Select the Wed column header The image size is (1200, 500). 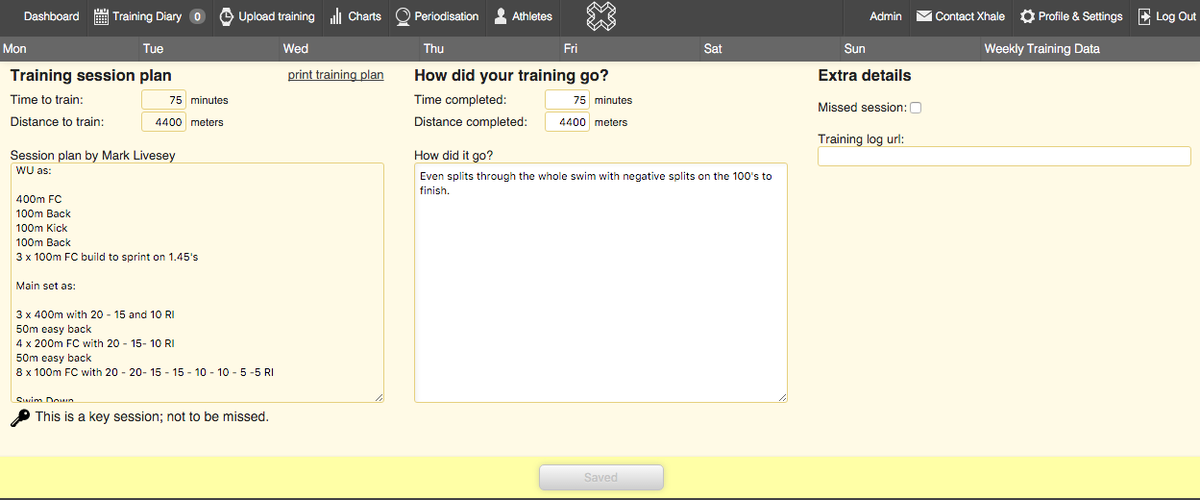click(295, 49)
